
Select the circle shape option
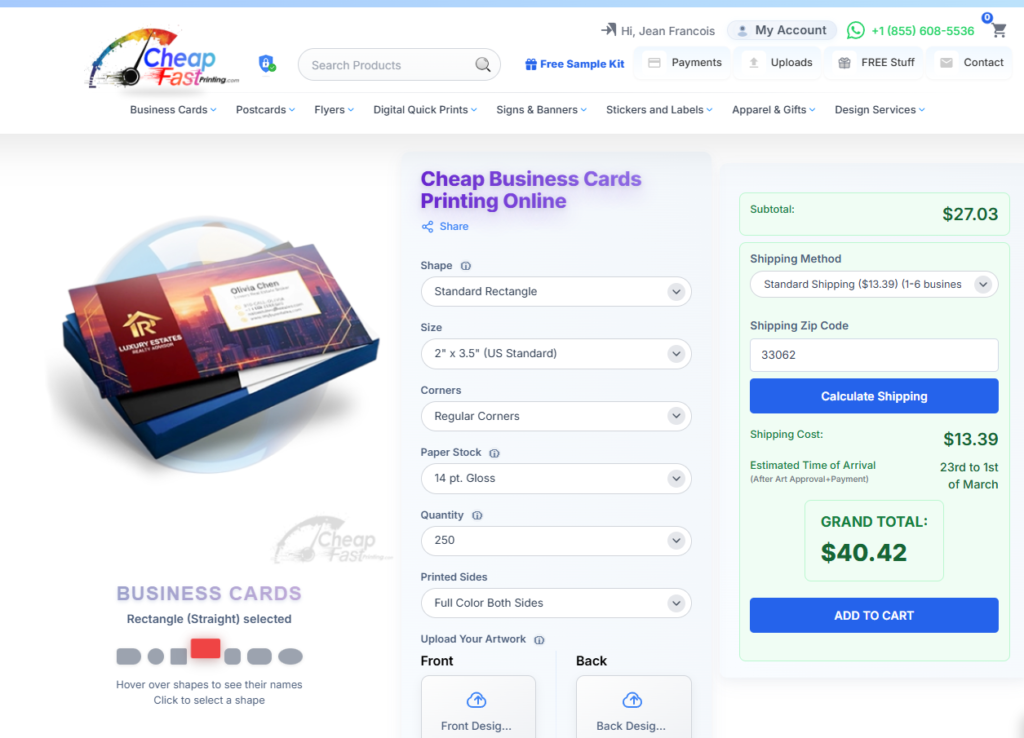pos(156,656)
